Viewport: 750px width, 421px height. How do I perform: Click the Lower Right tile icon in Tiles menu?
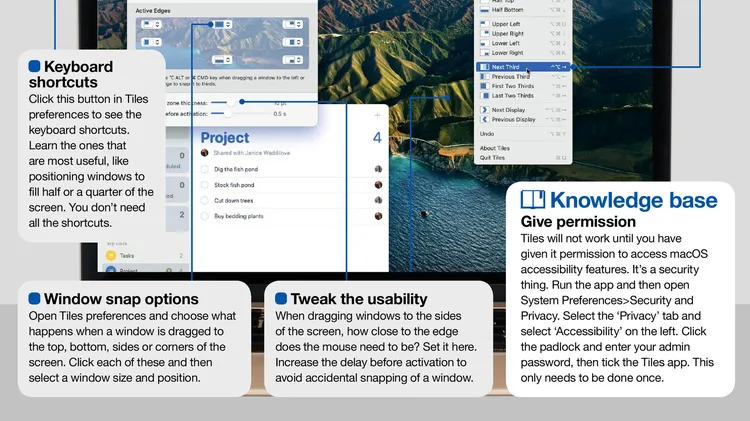tap(485, 53)
